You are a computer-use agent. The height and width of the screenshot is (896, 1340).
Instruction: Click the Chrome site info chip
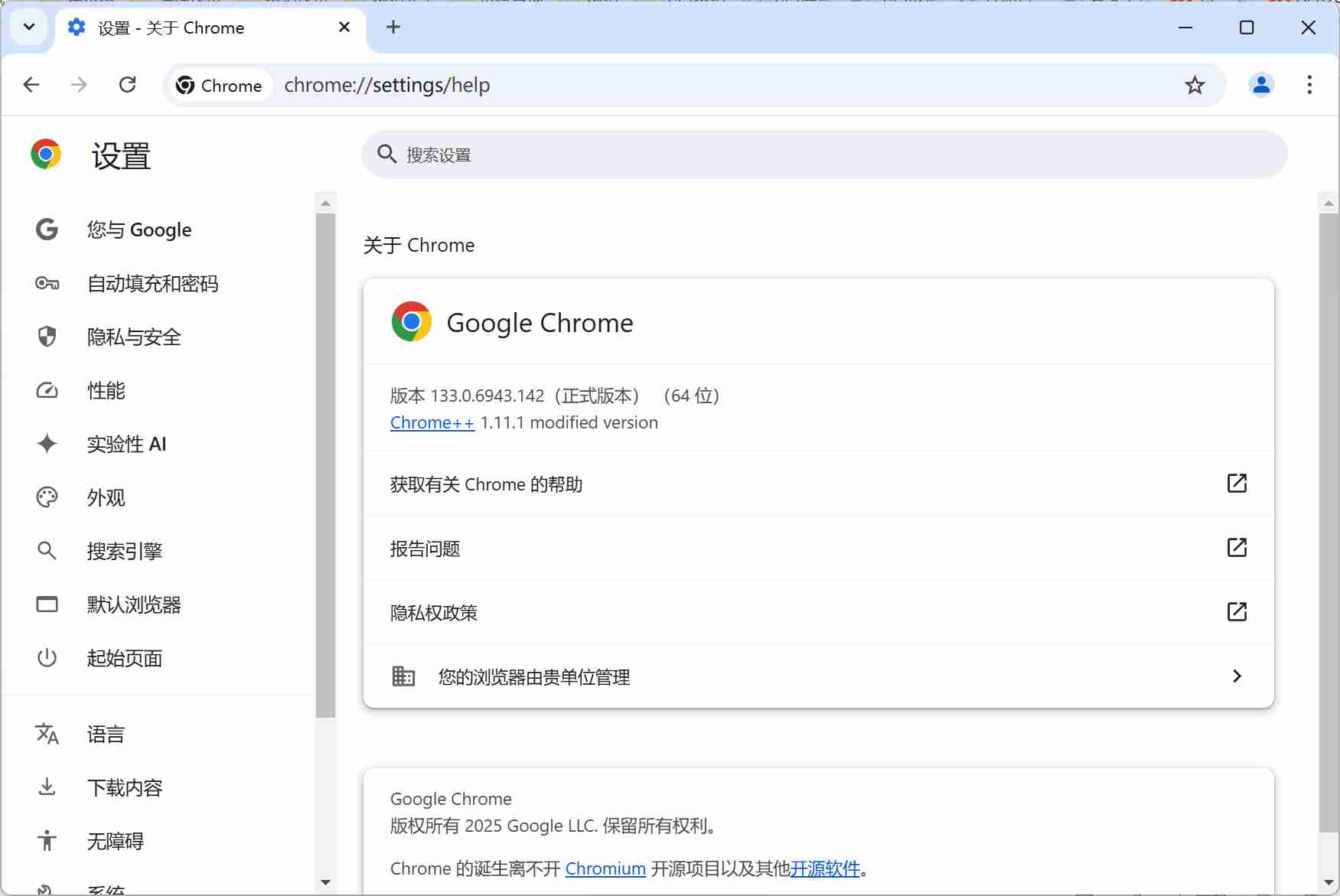tap(220, 85)
